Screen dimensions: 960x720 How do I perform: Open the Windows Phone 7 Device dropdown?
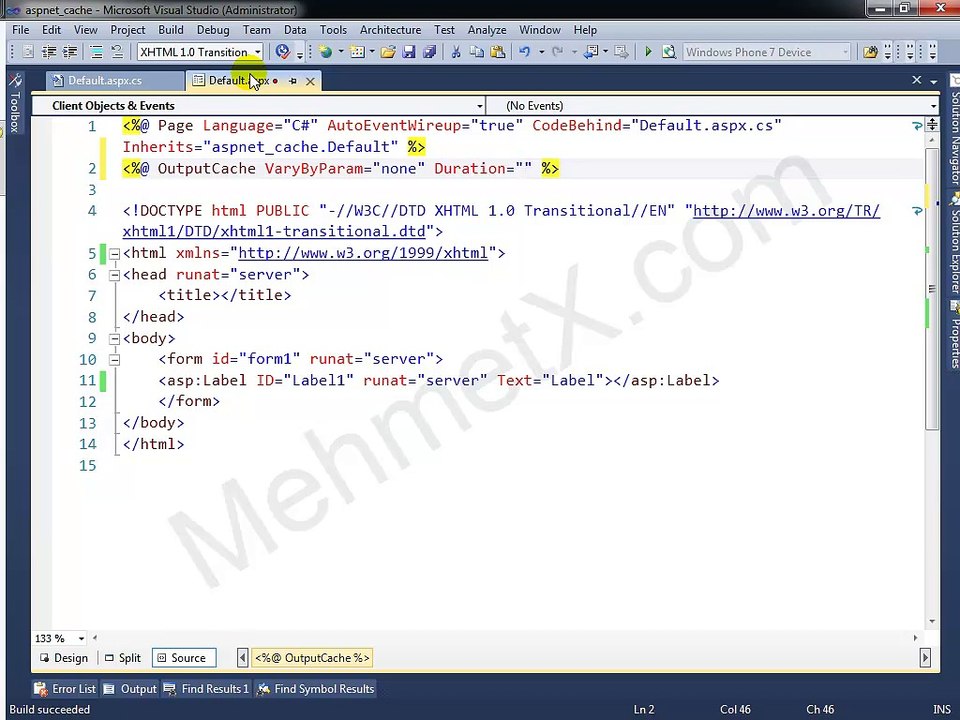(846, 52)
